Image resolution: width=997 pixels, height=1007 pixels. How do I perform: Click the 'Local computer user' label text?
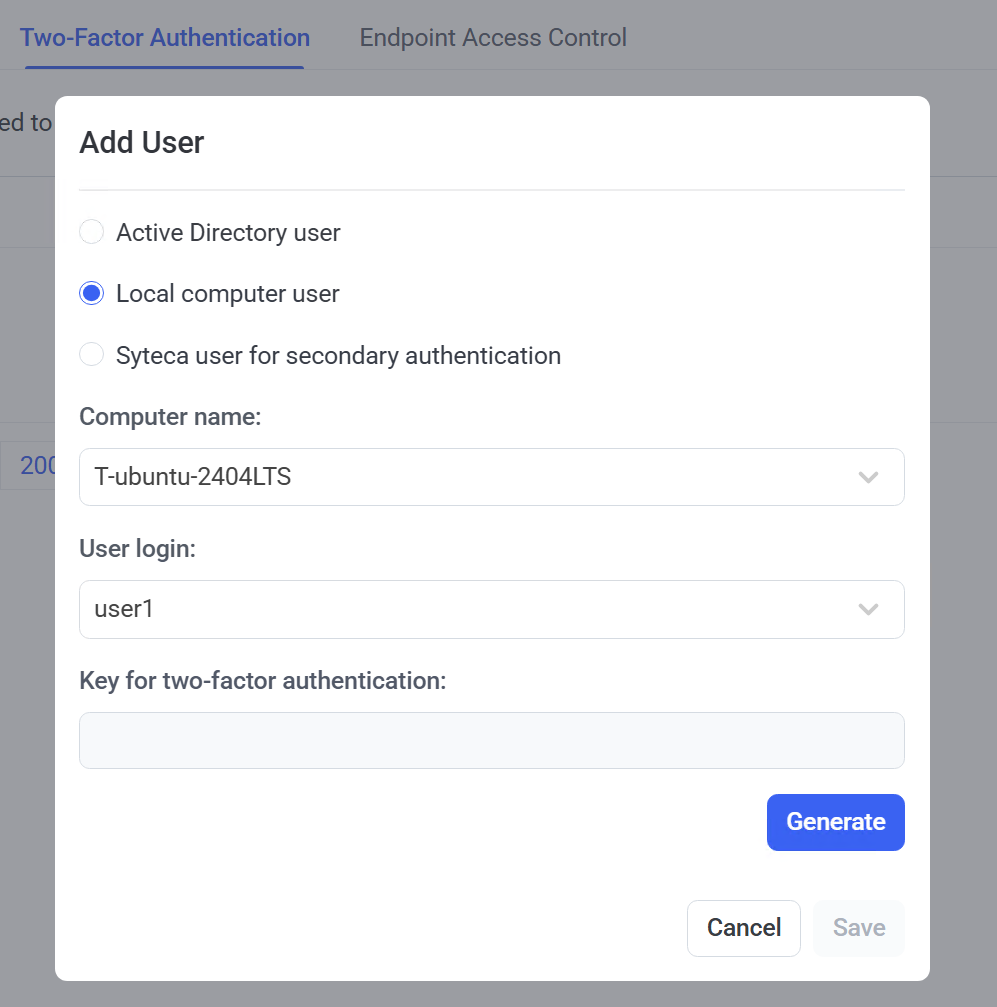228,294
